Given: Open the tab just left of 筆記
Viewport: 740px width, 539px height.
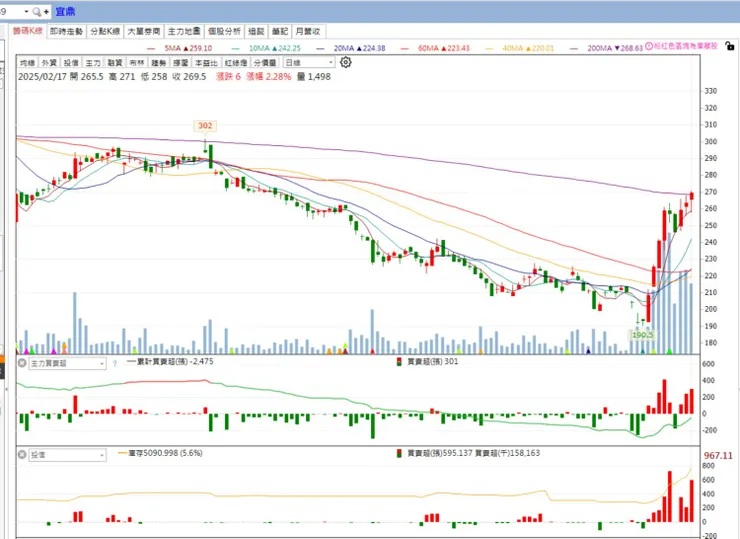Looking at the screenshot, I should pyautogui.click(x=256, y=32).
